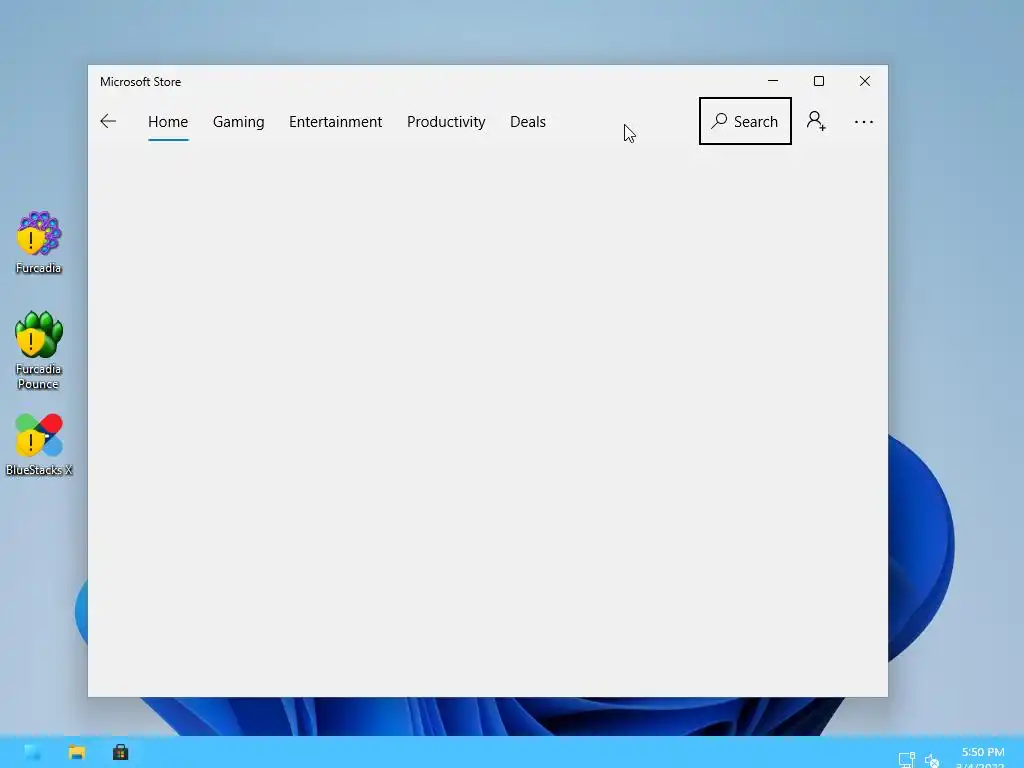1024x768 pixels.
Task: Open the three-dot See more menu
Action: coord(863,122)
